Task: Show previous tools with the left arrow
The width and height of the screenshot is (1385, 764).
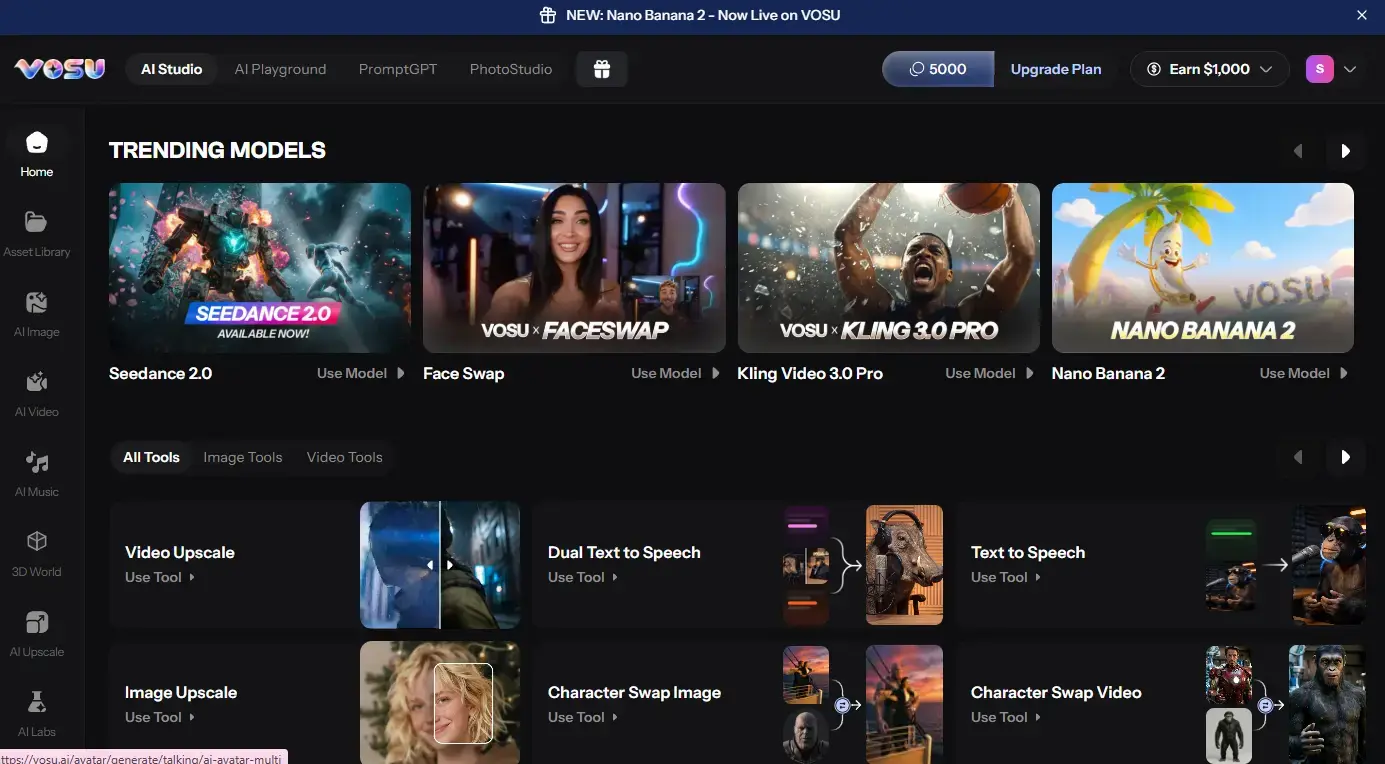Action: [x=1298, y=457]
